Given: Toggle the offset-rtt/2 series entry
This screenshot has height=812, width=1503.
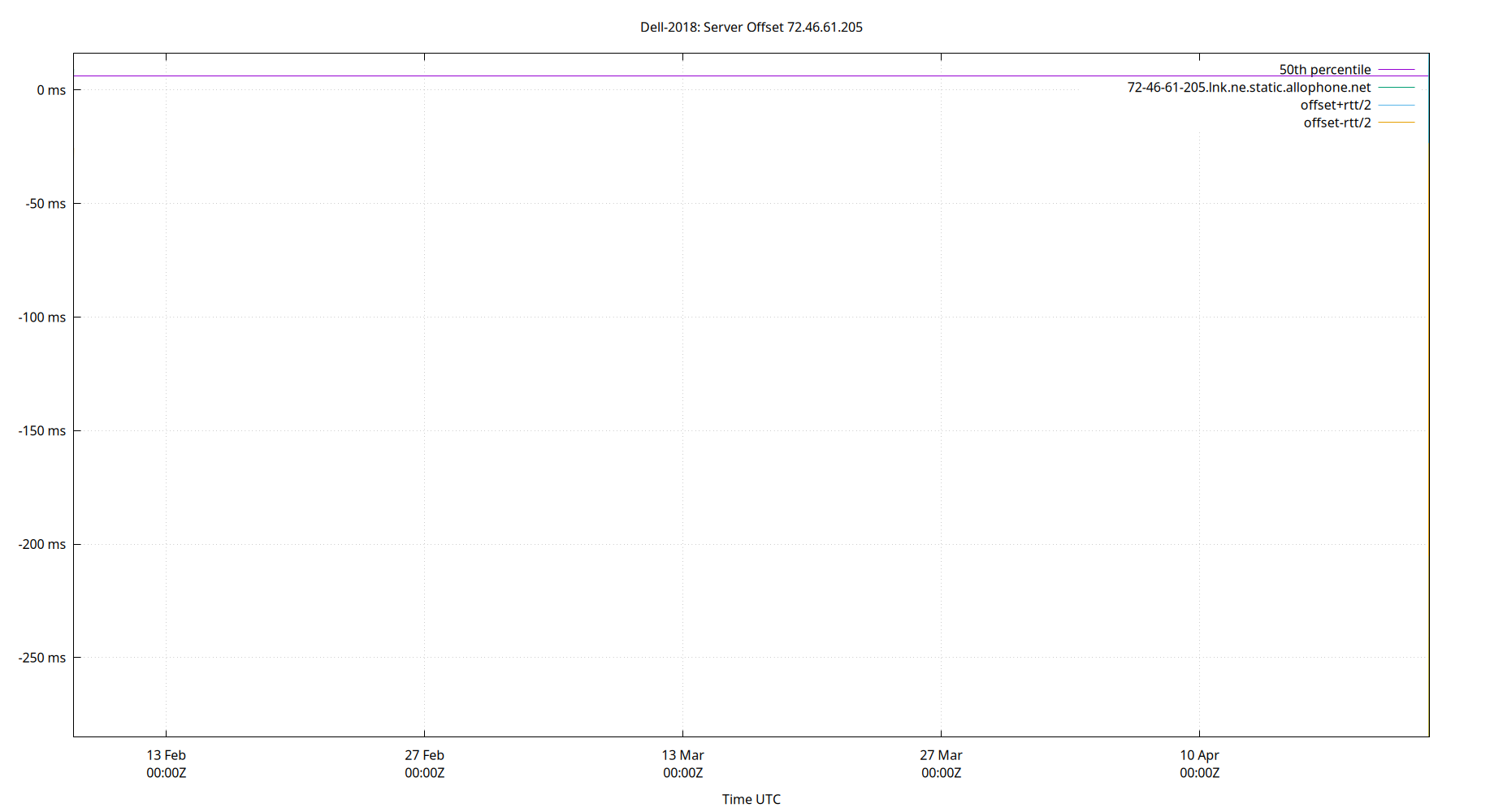Looking at the screenshot, I should point(1336,123).
